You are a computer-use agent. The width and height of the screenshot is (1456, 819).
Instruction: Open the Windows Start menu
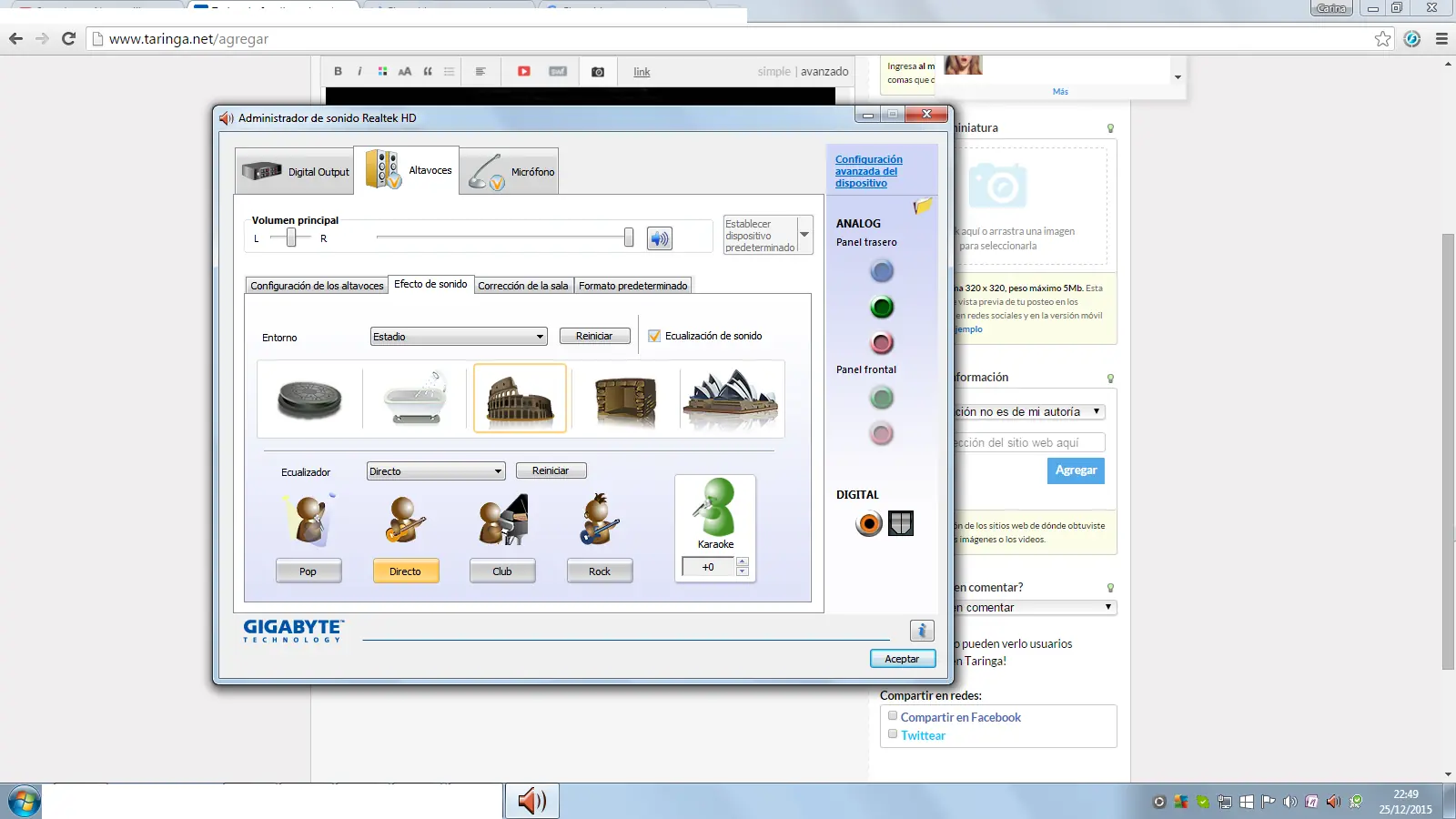[x=24, y=802]
